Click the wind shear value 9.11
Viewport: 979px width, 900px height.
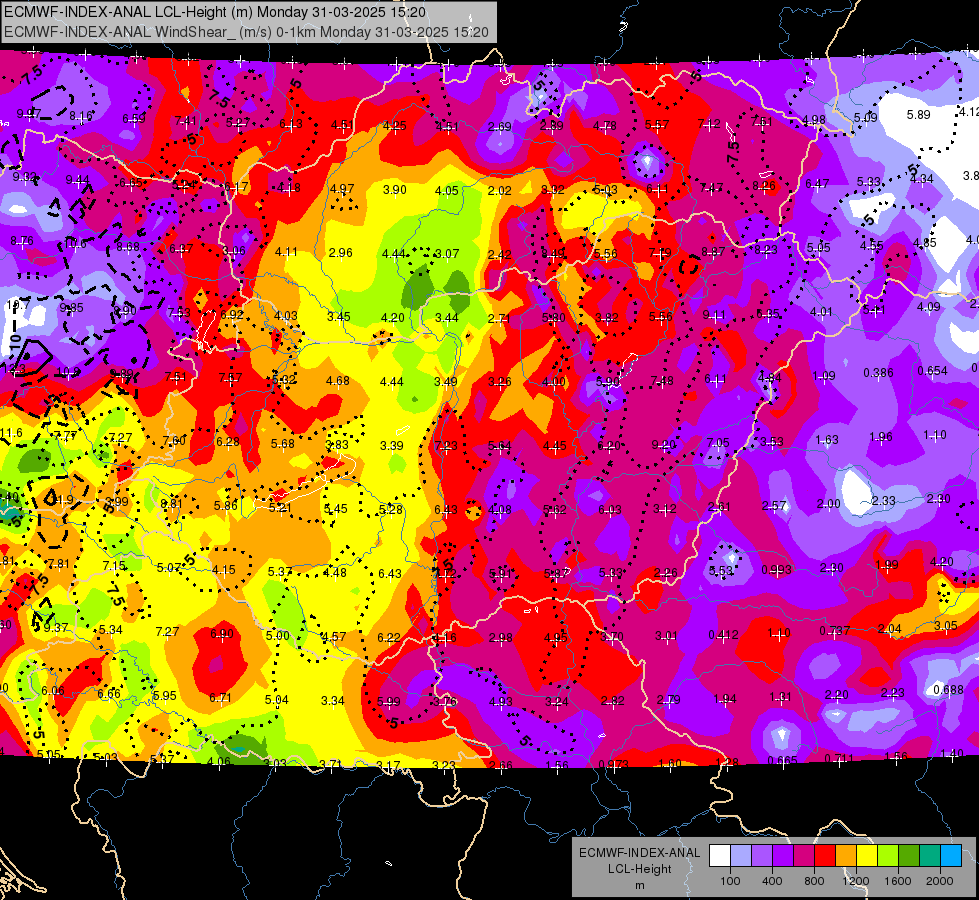714,315
